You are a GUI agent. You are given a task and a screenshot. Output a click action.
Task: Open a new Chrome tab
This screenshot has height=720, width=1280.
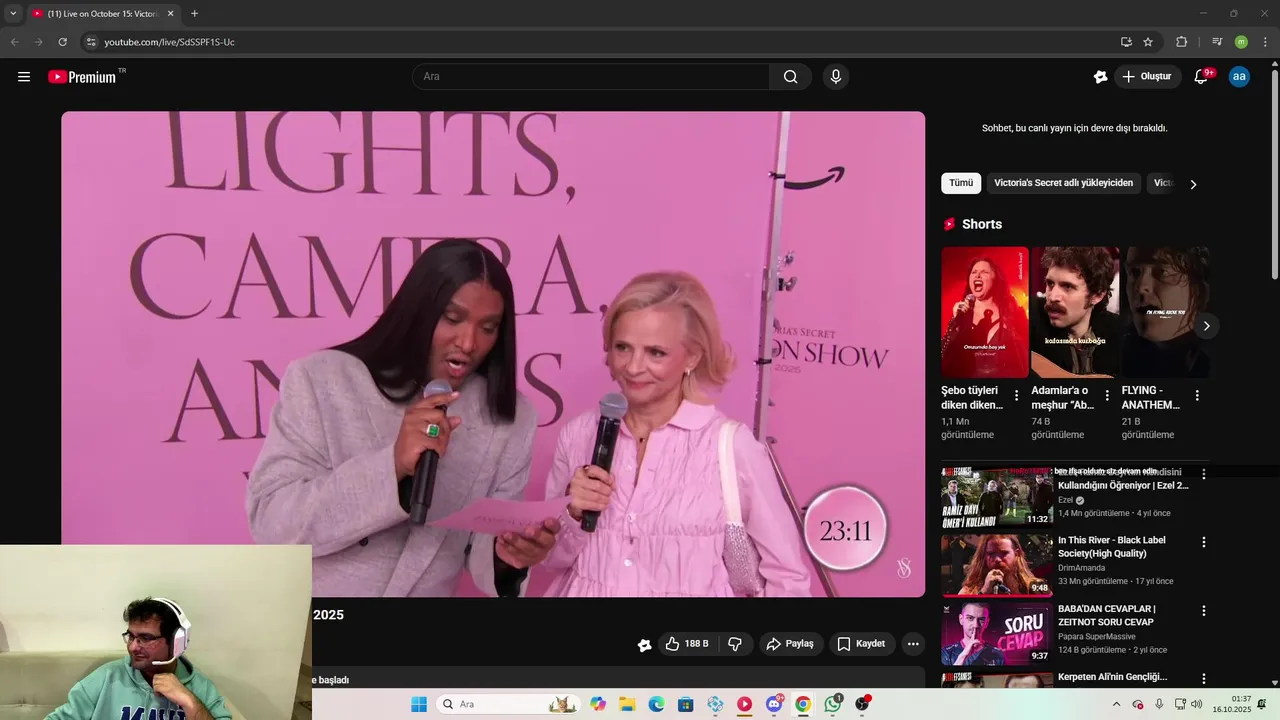coord(194,14)
